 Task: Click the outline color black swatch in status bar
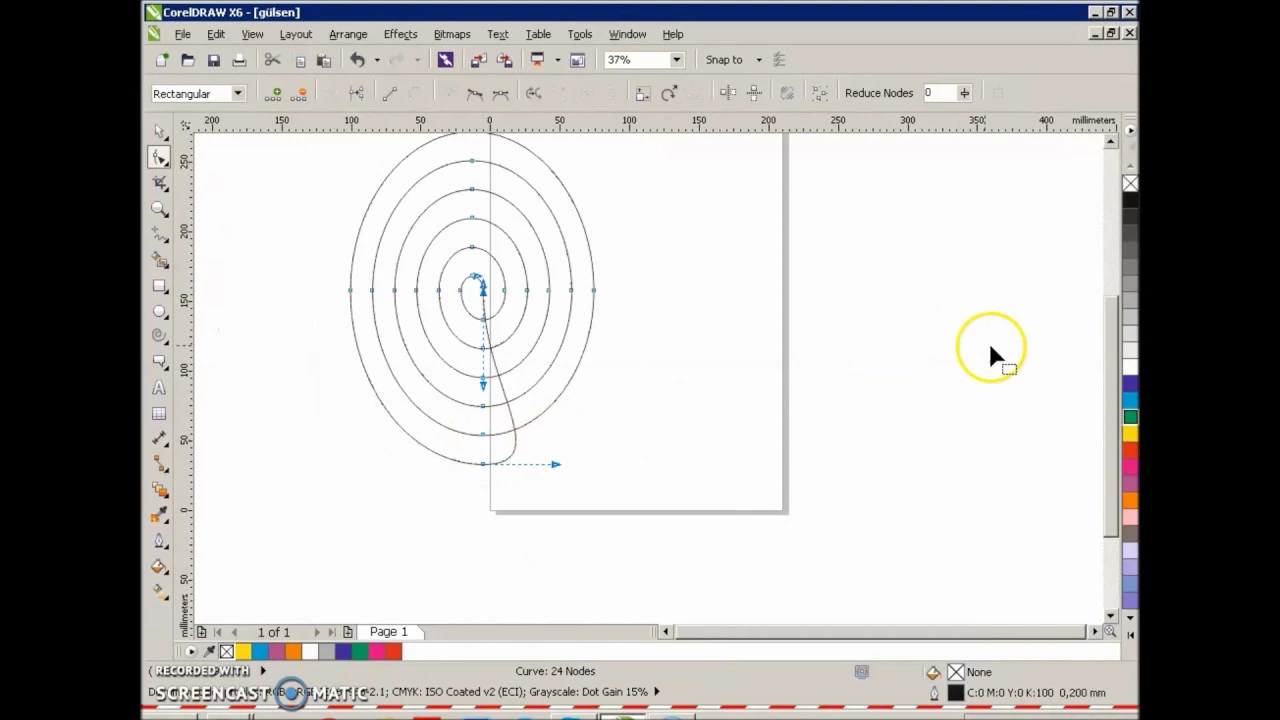tap(956, 692)
